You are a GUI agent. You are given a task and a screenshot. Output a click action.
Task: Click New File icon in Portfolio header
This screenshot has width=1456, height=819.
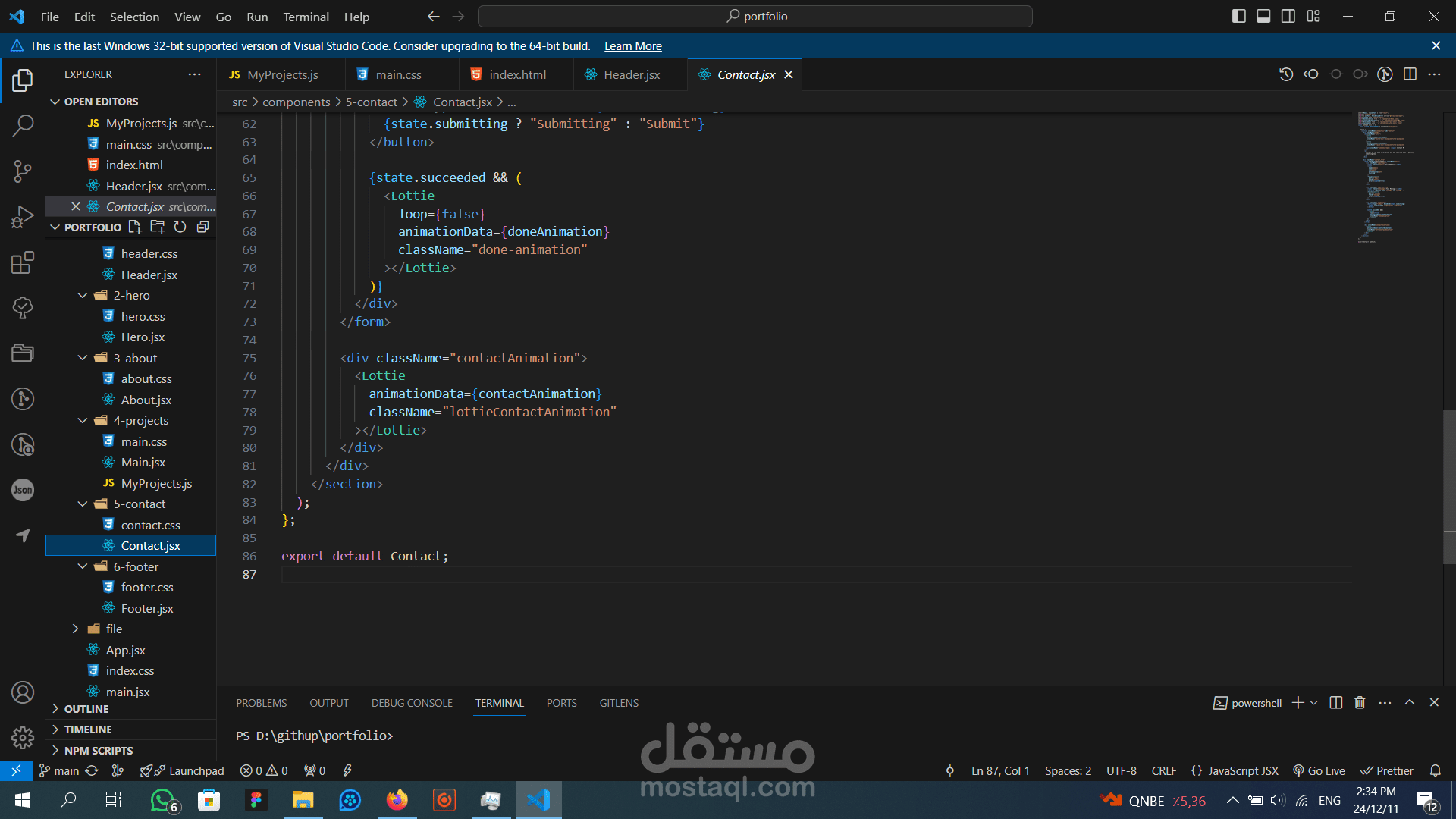pos(135,227)
